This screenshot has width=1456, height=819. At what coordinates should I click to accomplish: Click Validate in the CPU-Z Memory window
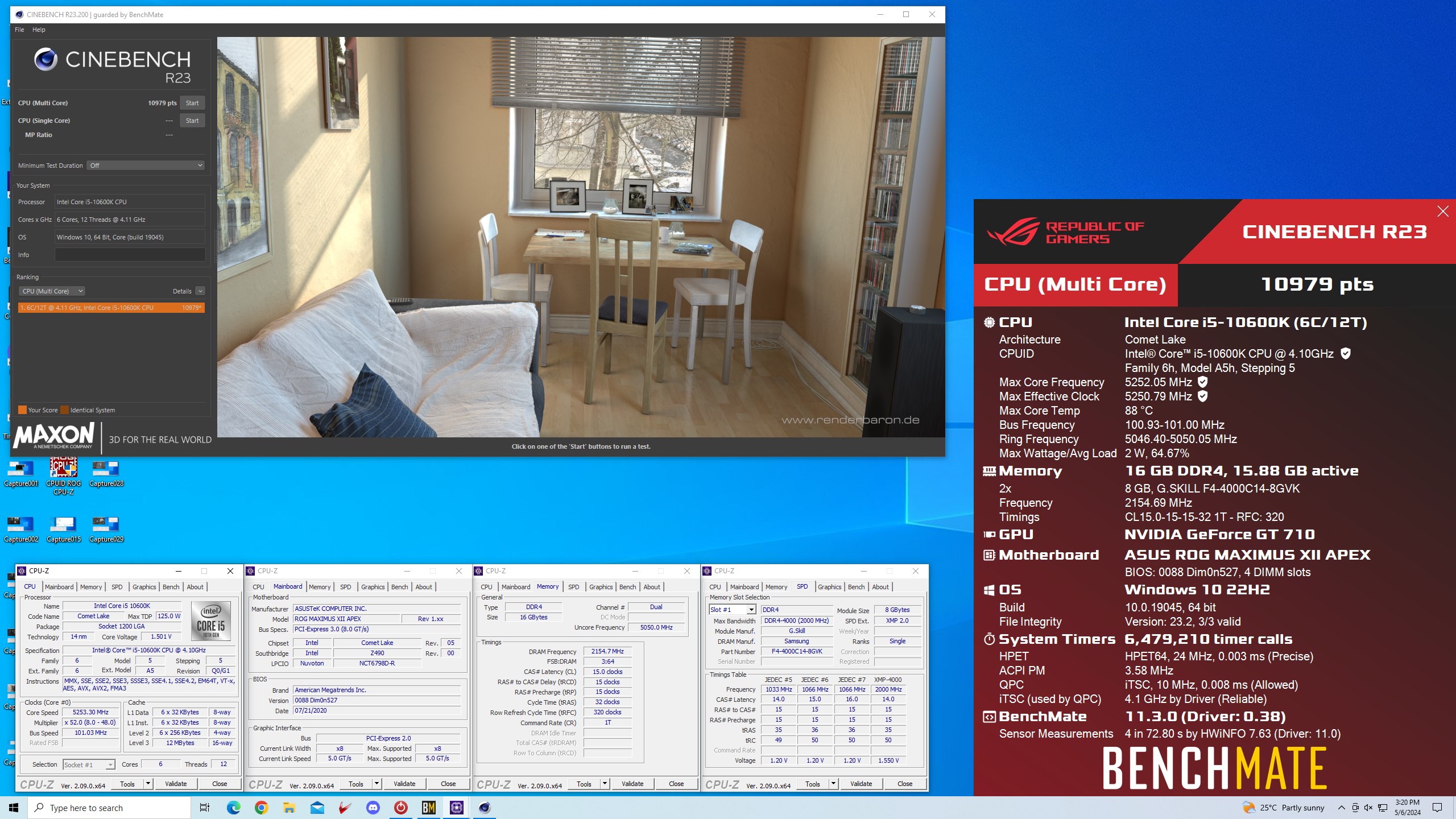point(632,784)
